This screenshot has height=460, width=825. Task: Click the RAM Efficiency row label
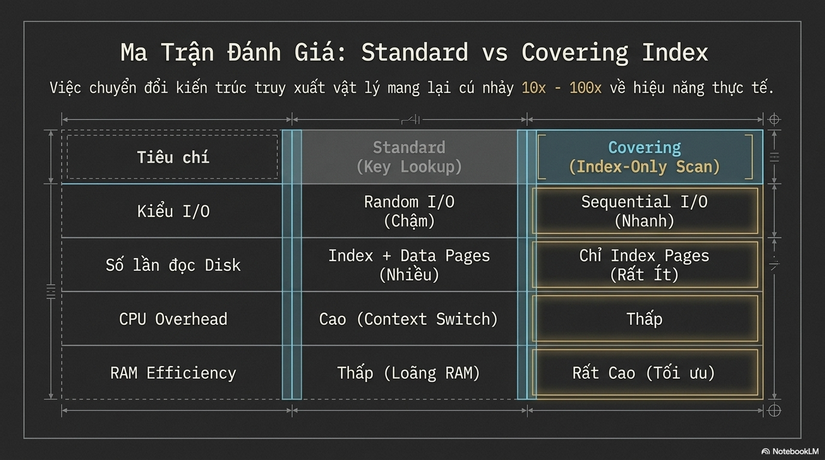173,373
